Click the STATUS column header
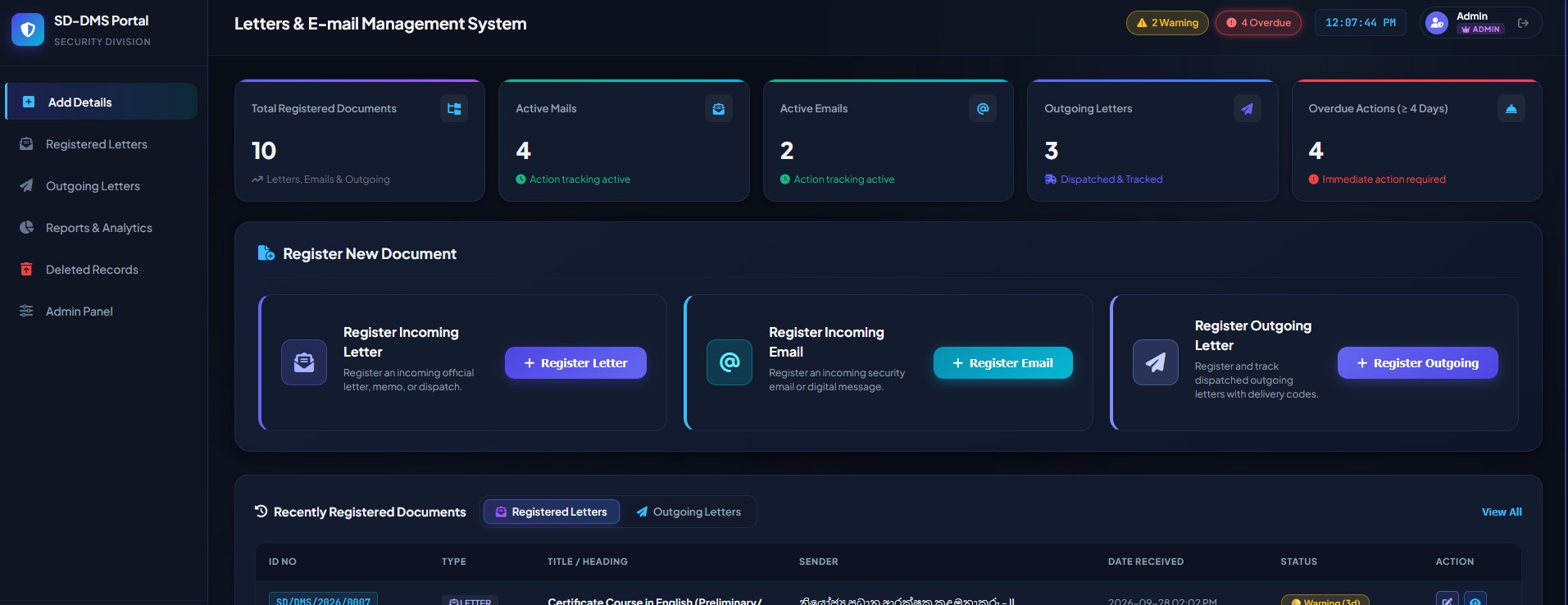 point(1299,562)
